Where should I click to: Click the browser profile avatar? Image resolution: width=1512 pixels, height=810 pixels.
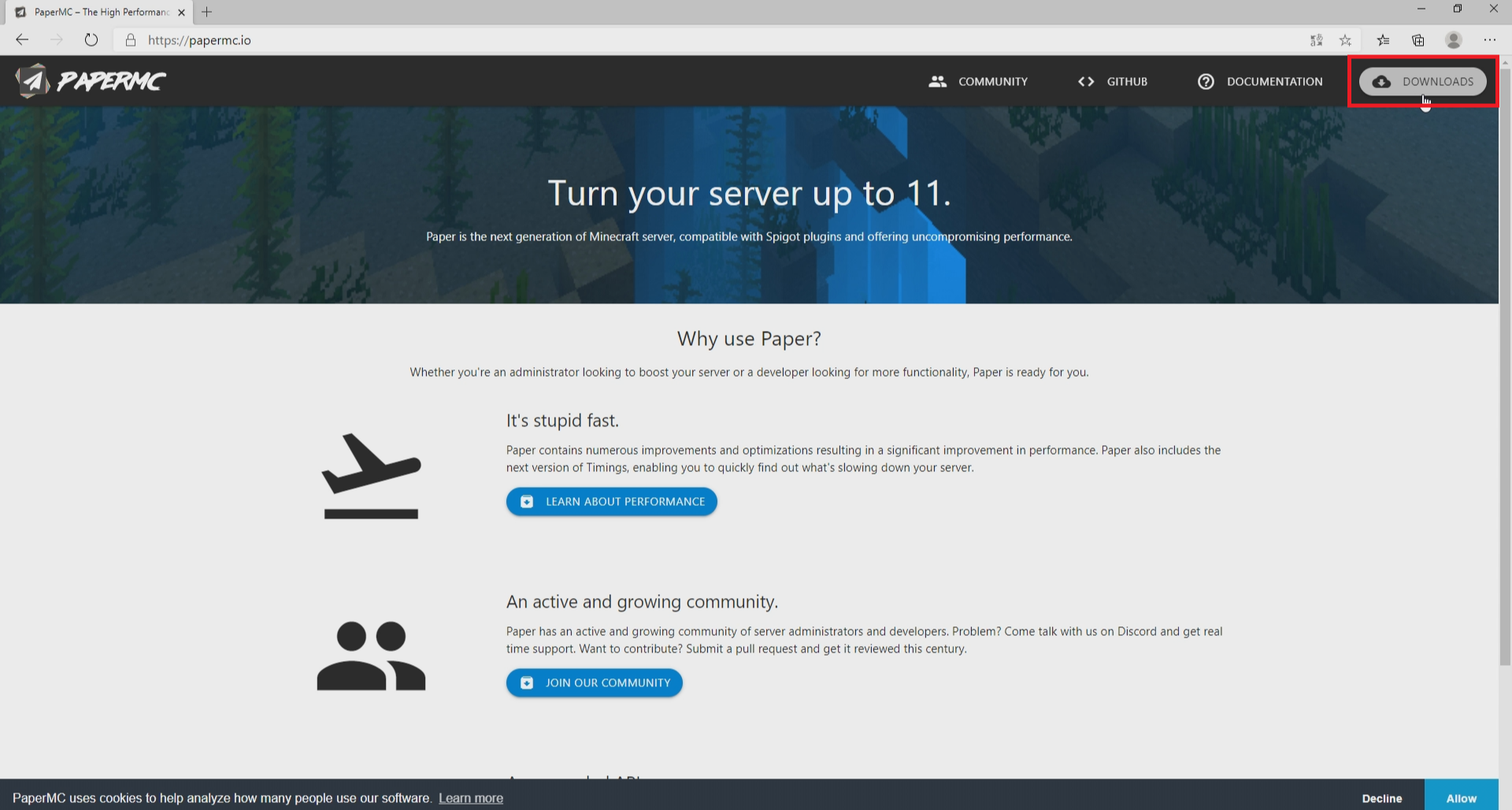tap(1454, 39)
